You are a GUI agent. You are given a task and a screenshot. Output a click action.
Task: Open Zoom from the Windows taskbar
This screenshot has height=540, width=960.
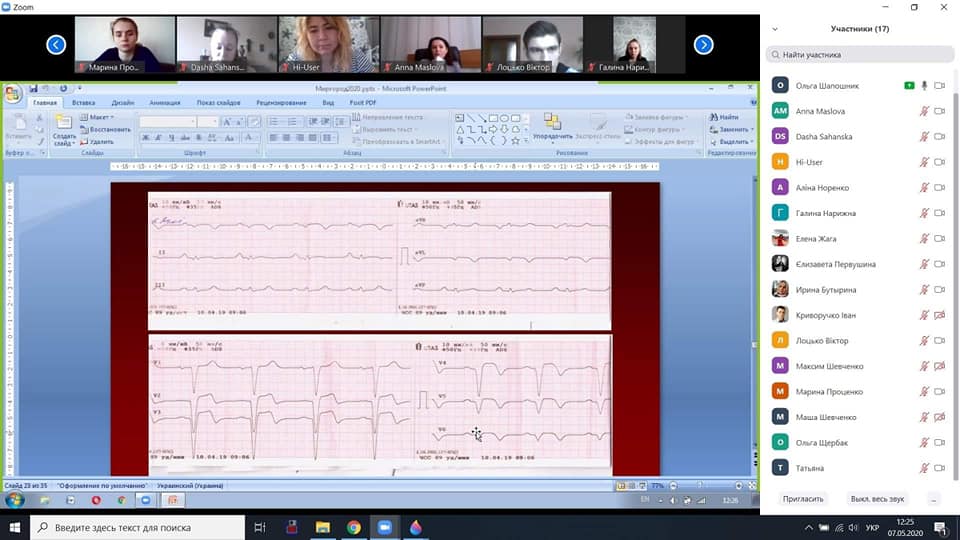click(382, 527)
